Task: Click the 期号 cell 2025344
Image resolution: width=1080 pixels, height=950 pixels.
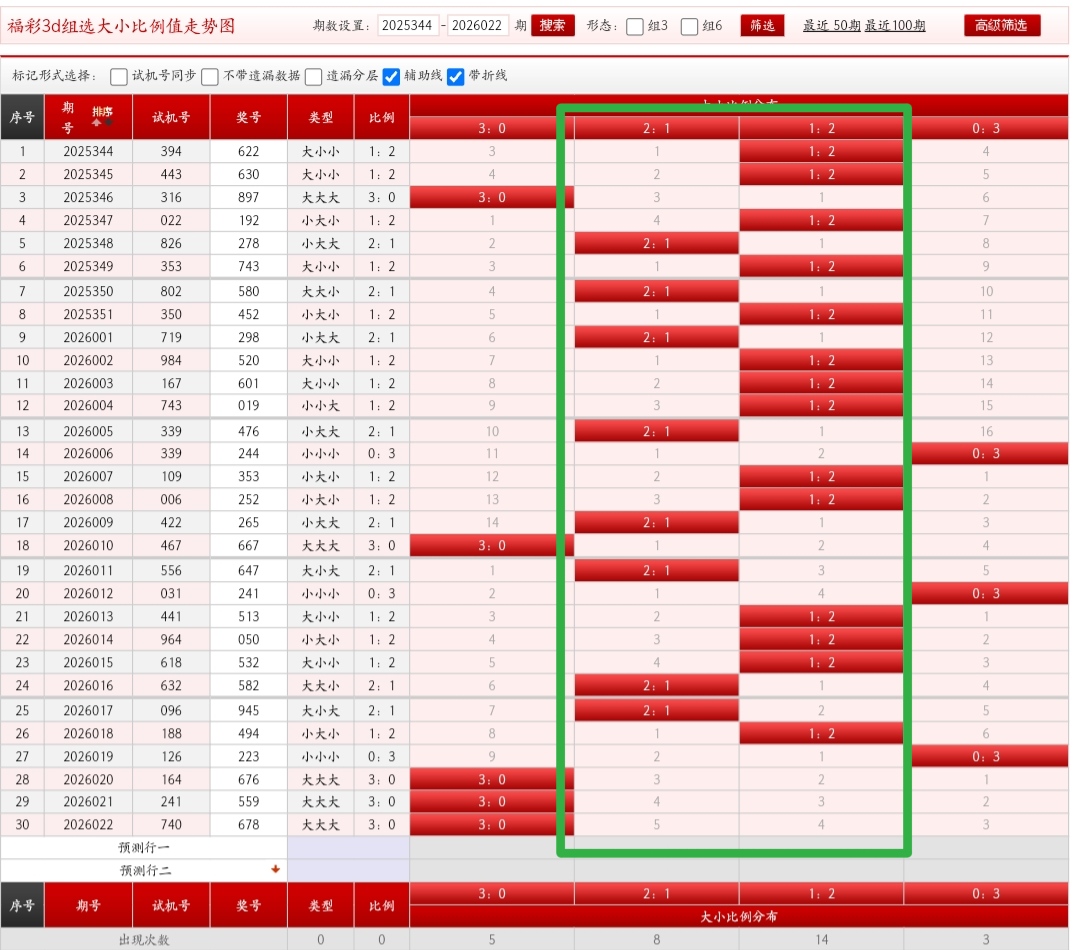Action: coord(88,152)
